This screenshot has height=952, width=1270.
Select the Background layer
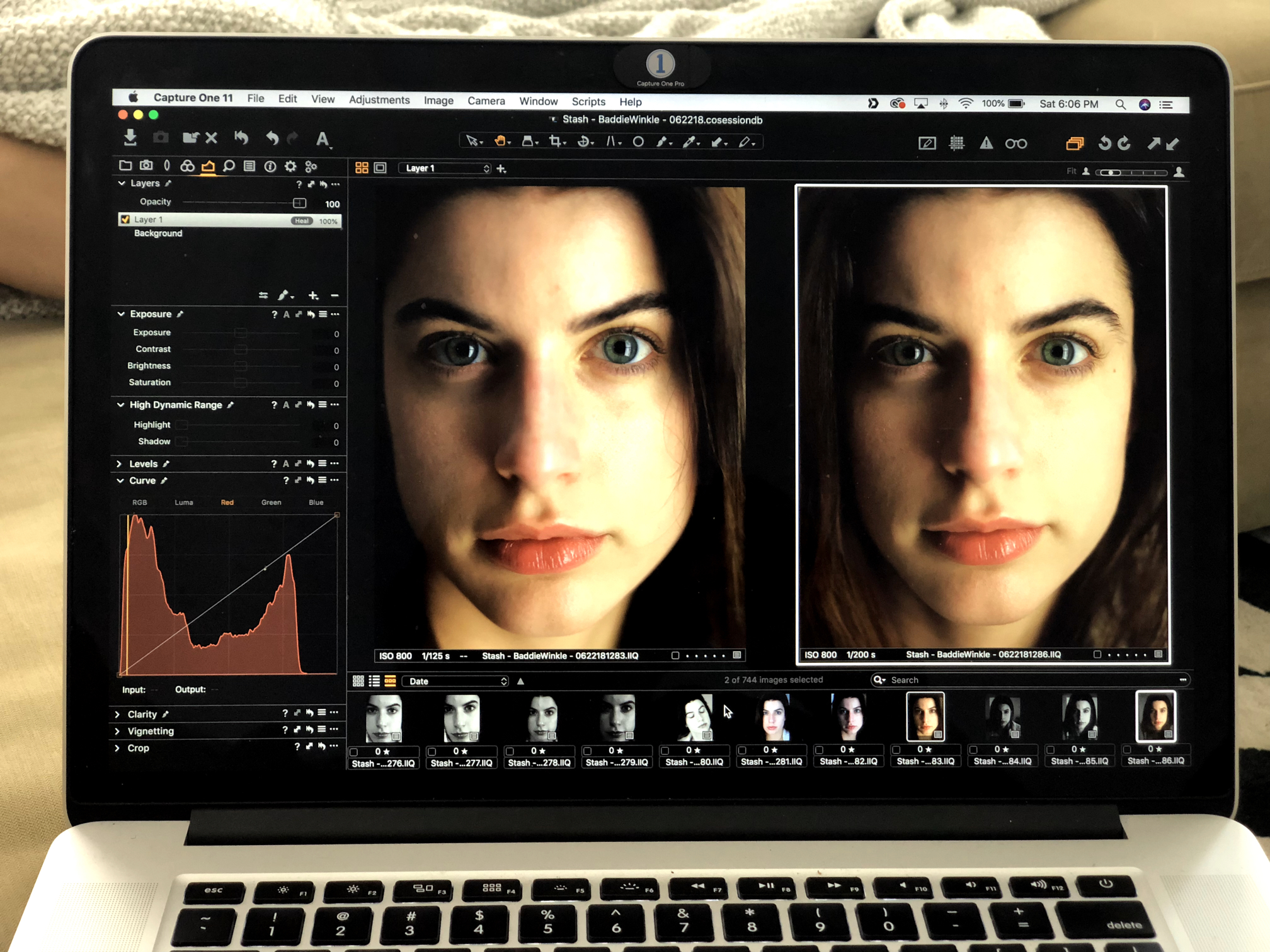coord(158,233)
